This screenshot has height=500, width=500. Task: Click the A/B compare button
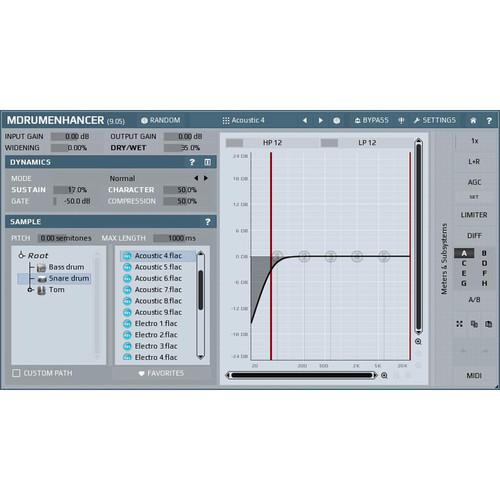pos(474,300)
